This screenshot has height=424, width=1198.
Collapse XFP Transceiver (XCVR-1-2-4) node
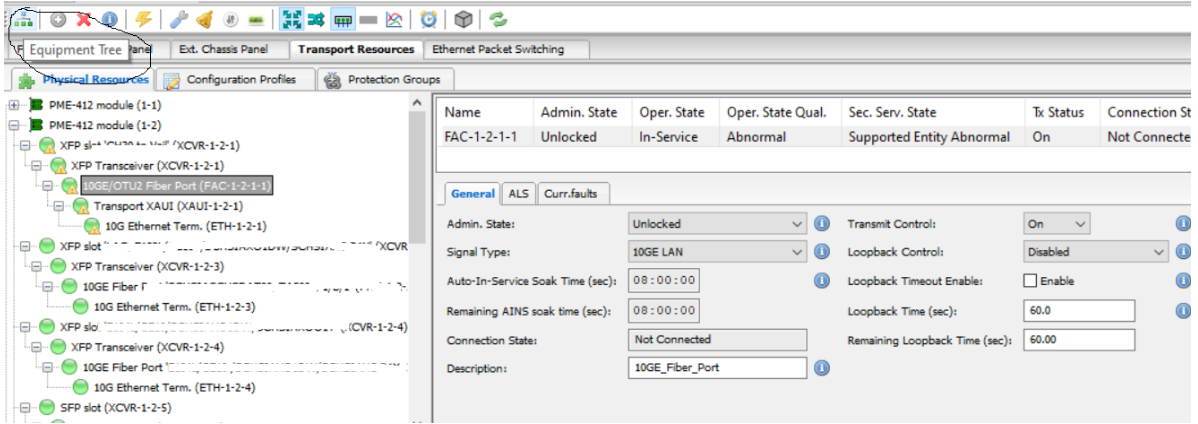35,347
